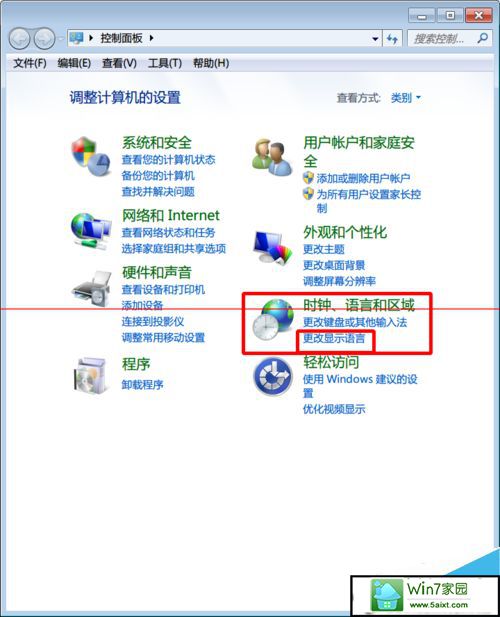Open the Network and Internet globe icon

point(90,231)
